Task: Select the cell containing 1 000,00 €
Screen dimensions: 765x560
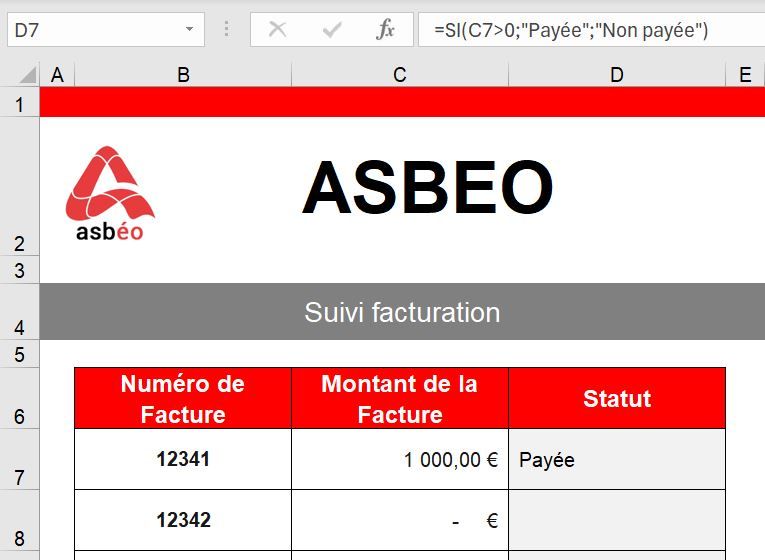Action: click(400, 459)
